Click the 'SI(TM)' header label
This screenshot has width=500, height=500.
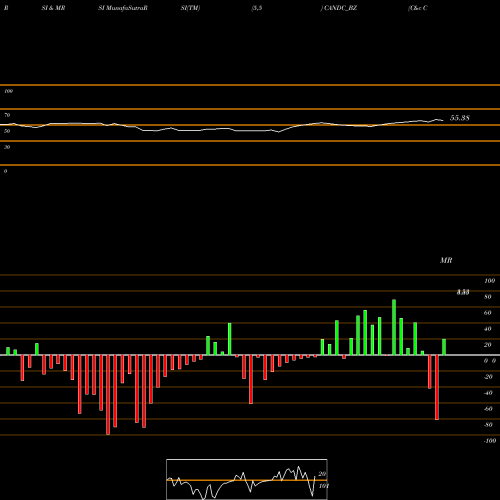190,8
